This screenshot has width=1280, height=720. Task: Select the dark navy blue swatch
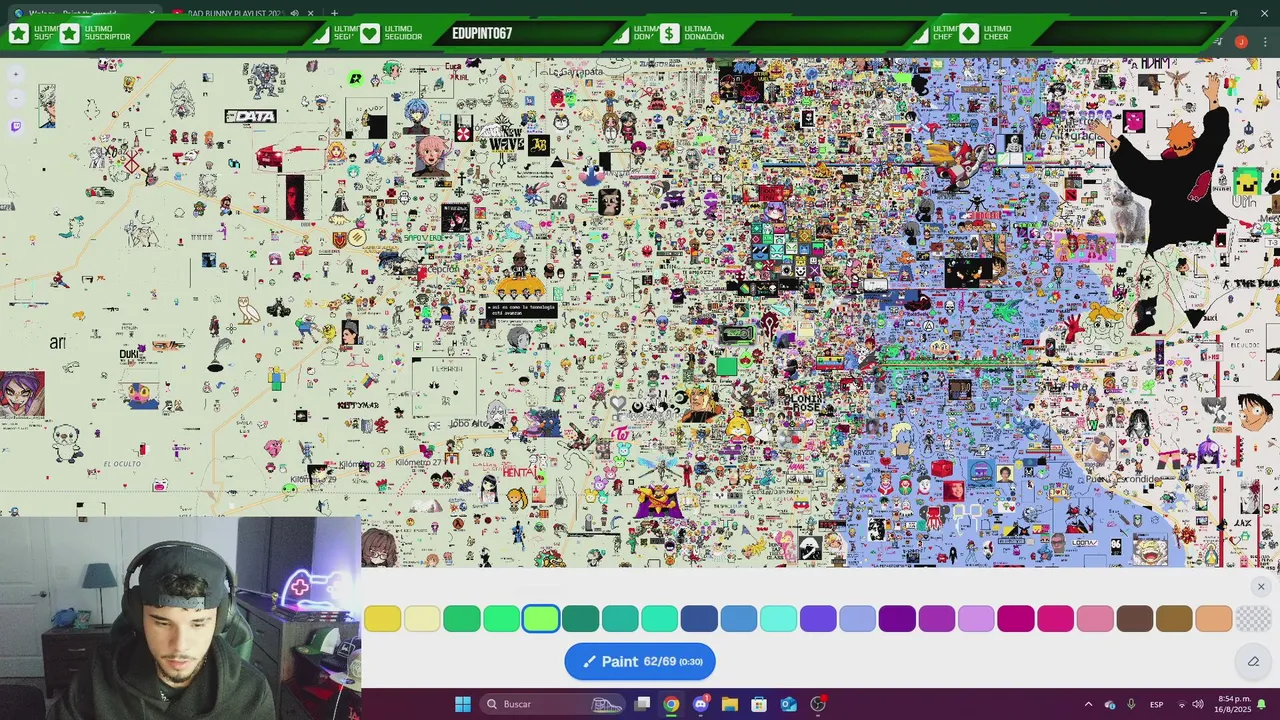[x=699, y=619]
